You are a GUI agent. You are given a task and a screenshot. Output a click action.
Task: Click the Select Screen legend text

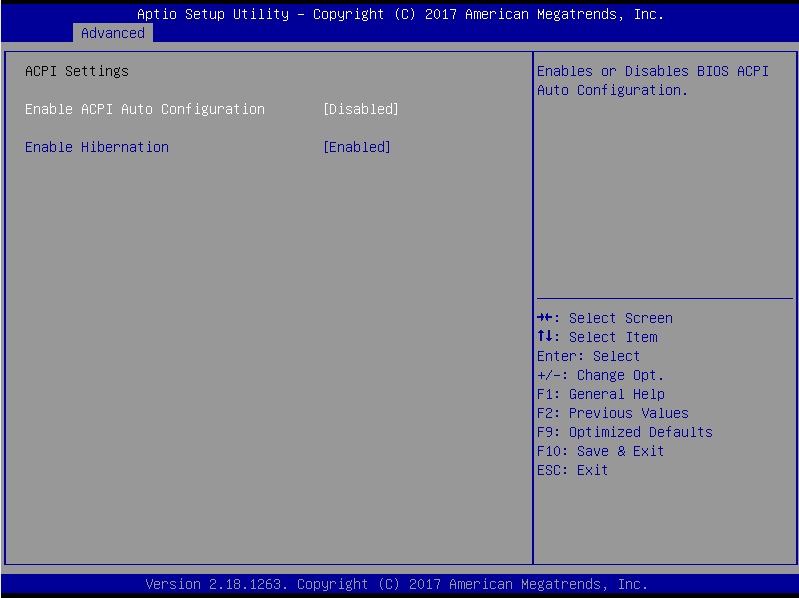[x=620, y=318]
